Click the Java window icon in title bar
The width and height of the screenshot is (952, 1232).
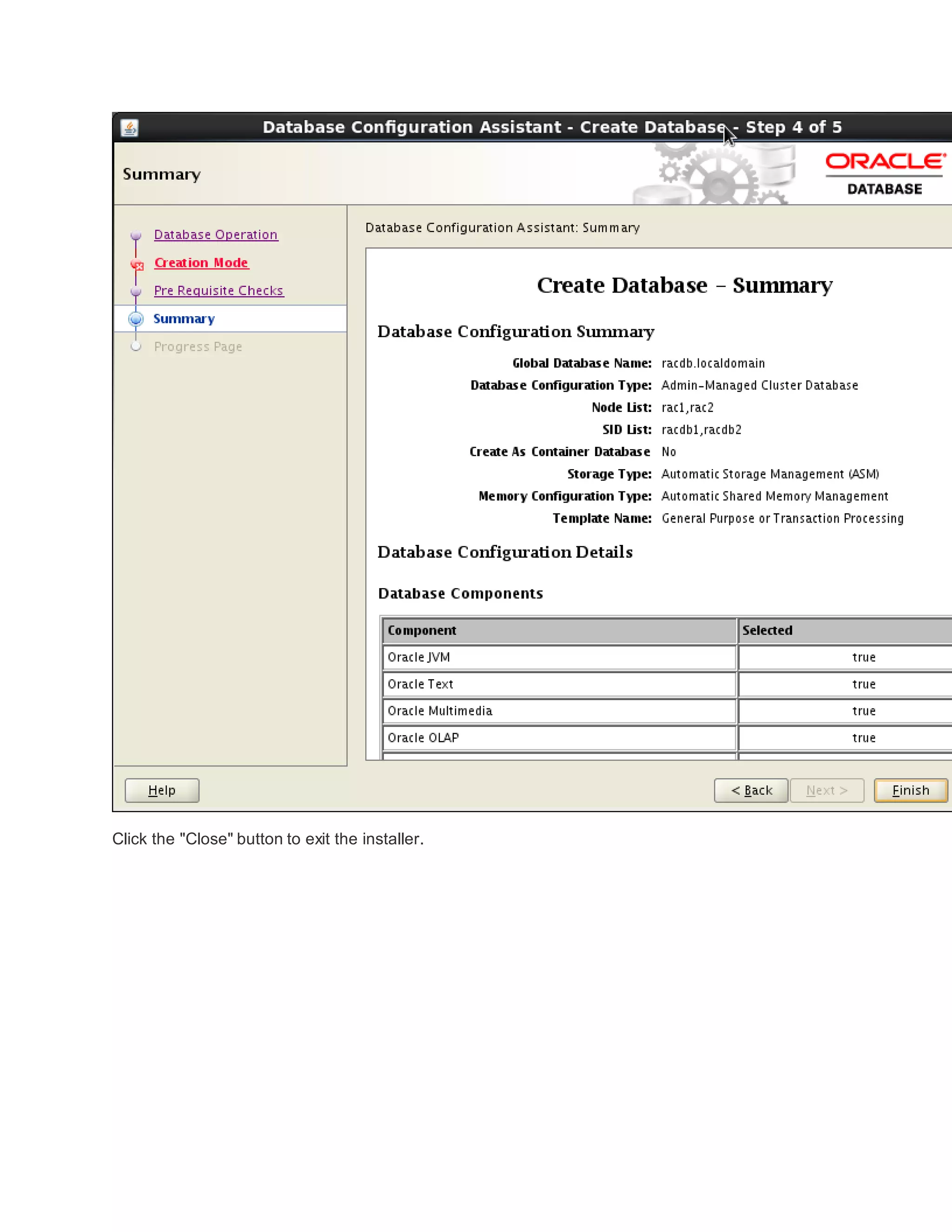(130, 127)
